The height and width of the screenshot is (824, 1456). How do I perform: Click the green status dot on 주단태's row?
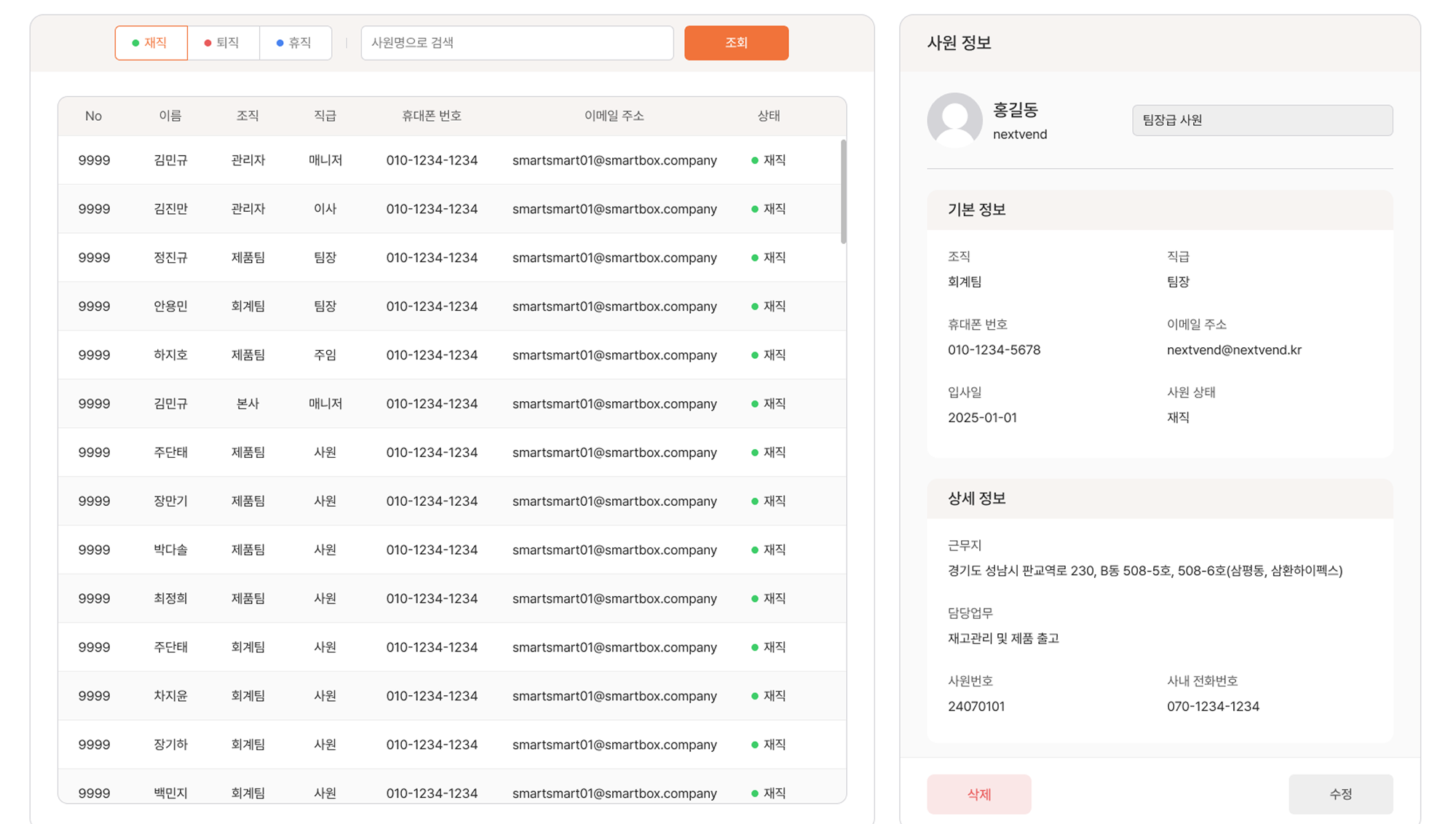754,452
